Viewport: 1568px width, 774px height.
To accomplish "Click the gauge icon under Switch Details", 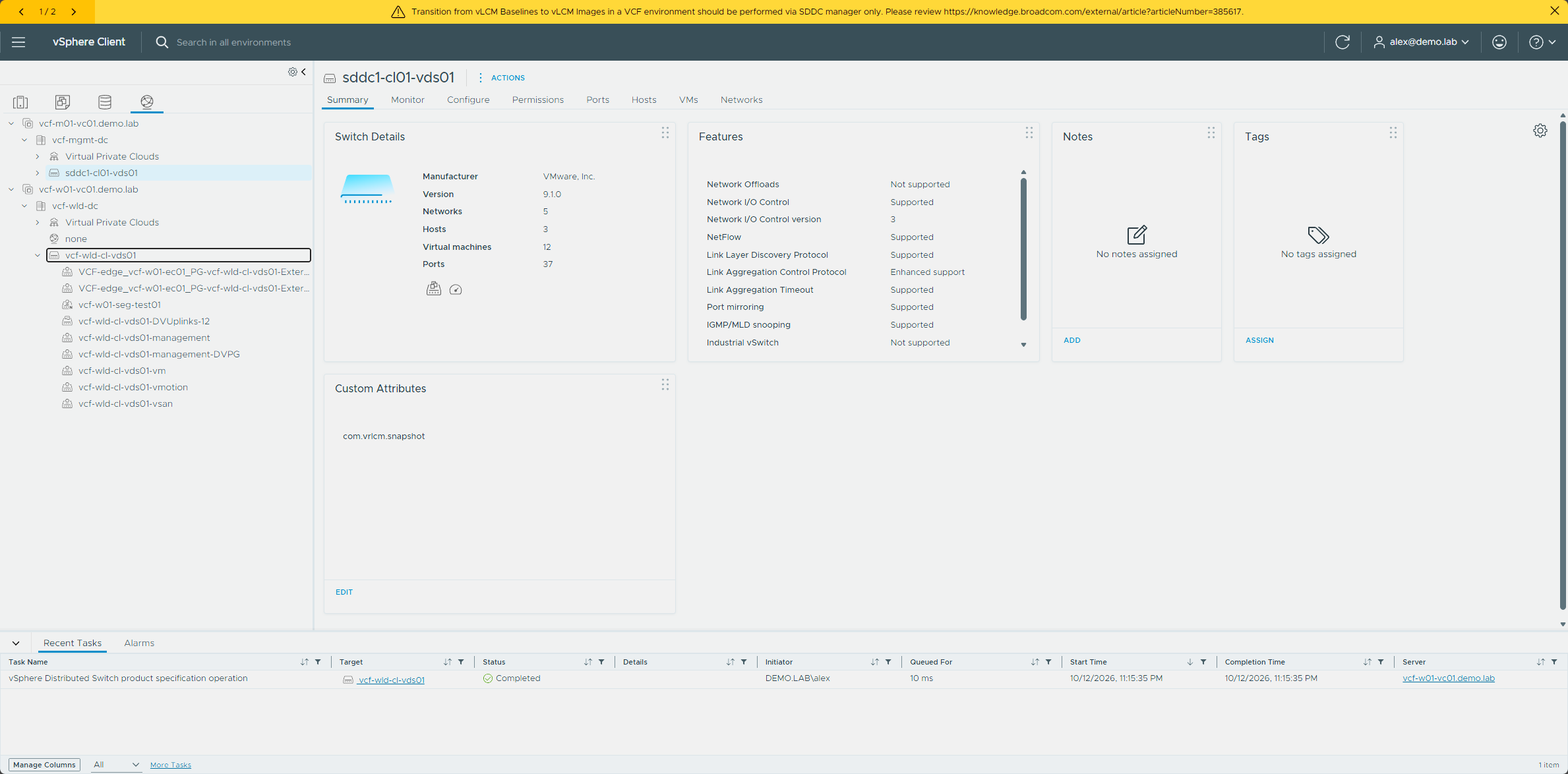I will 456,289.
